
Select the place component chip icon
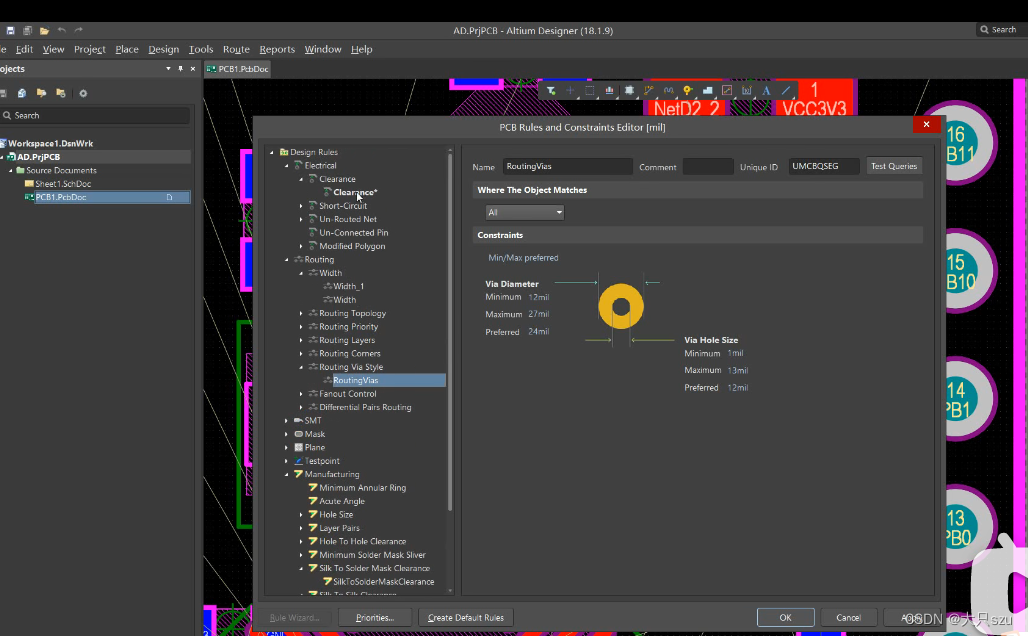629,90
